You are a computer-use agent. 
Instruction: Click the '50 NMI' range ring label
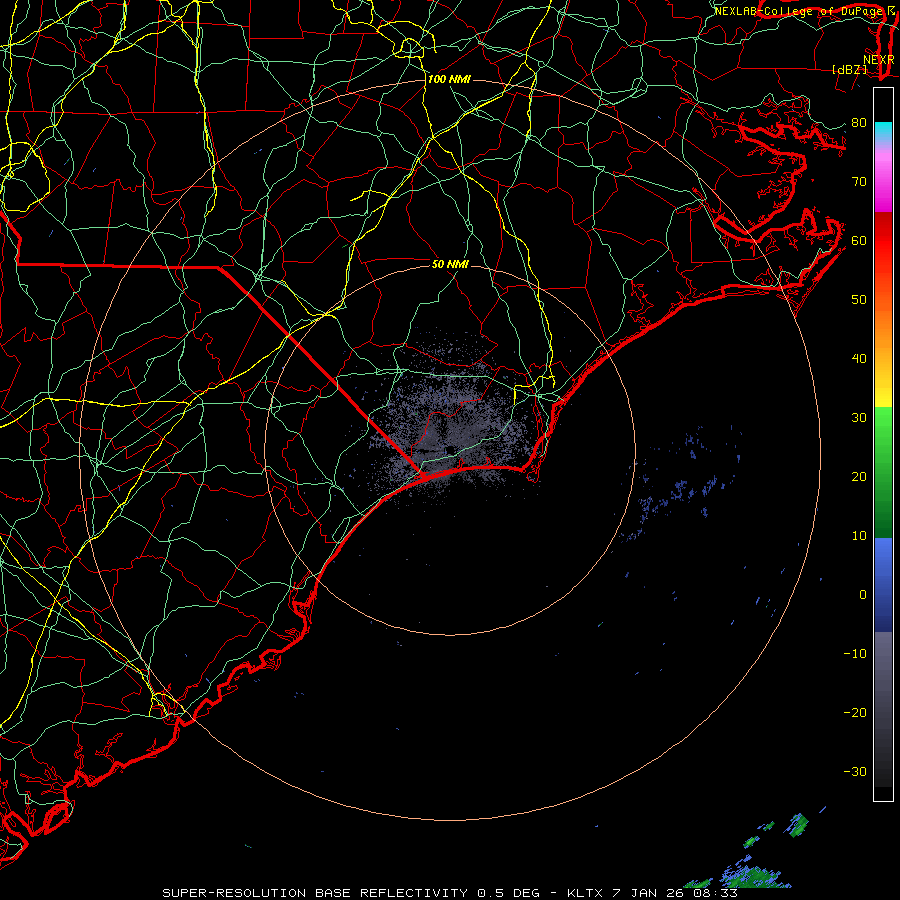click(450, 264)
